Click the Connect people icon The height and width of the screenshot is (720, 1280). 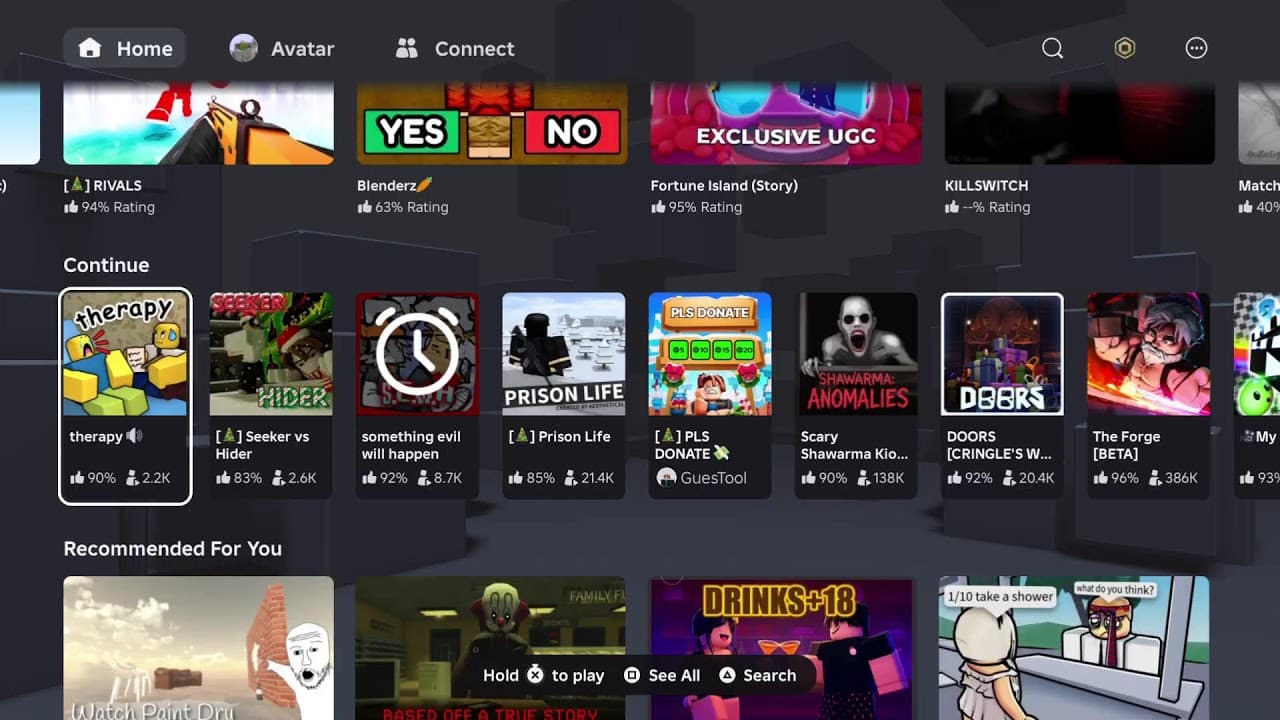click(406, 48)
